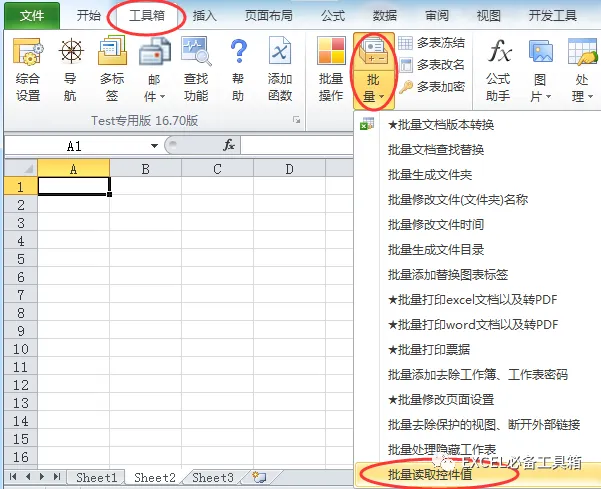The height and width of the screenshot is (489, 601).
Task: Select 批量修改文件时间 menu item
Action: click(x=478, y=225)
